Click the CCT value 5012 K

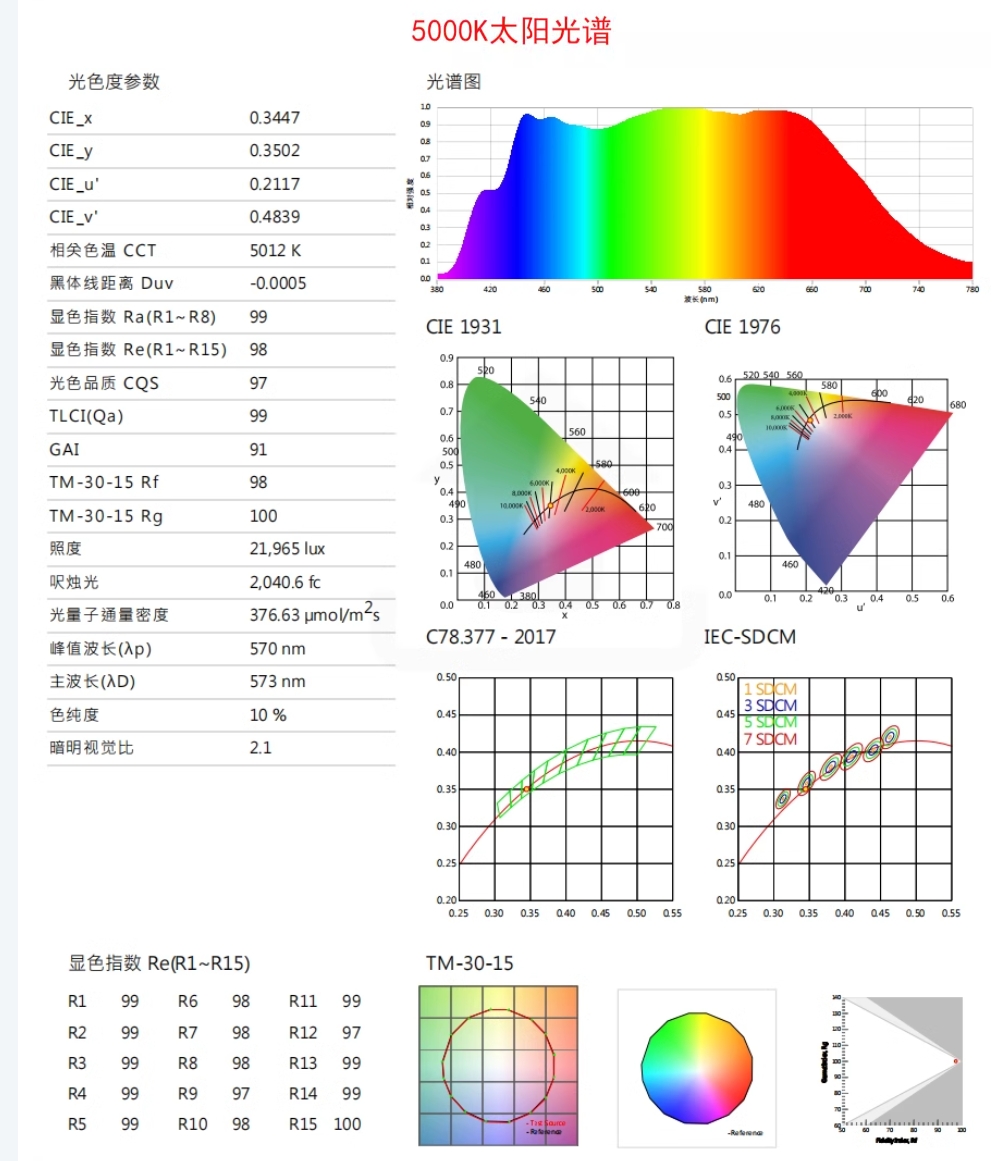275,250
